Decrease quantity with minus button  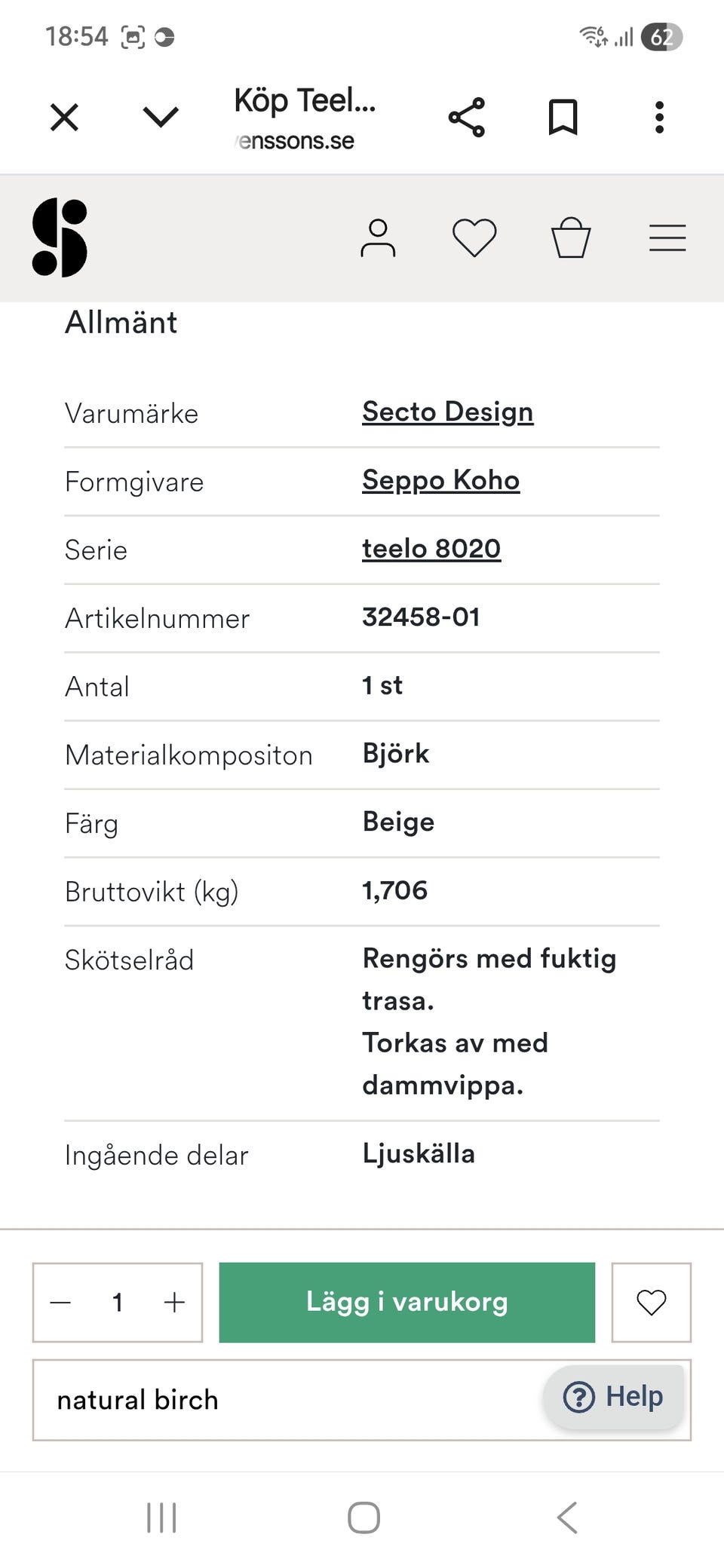(x=60, y=1302)
